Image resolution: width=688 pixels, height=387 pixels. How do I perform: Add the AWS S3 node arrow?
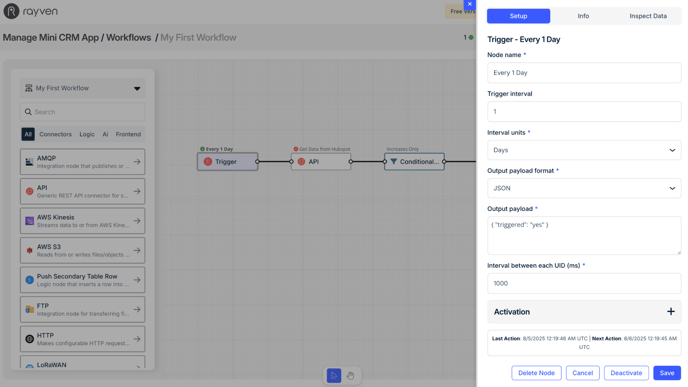(x=137, y=251)
